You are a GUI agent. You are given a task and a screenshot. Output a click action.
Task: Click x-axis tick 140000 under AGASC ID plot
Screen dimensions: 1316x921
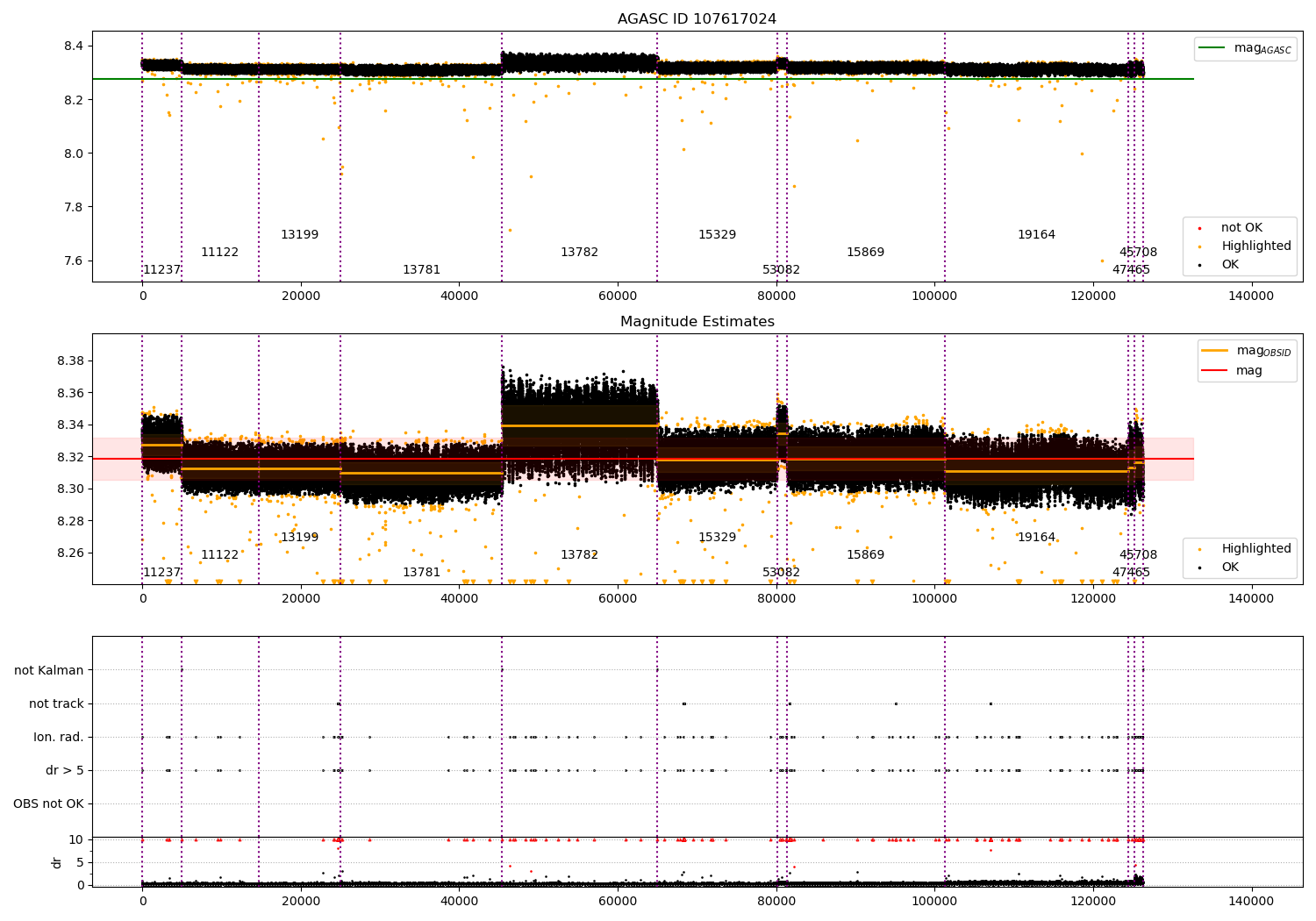[x=1251, y=296]
